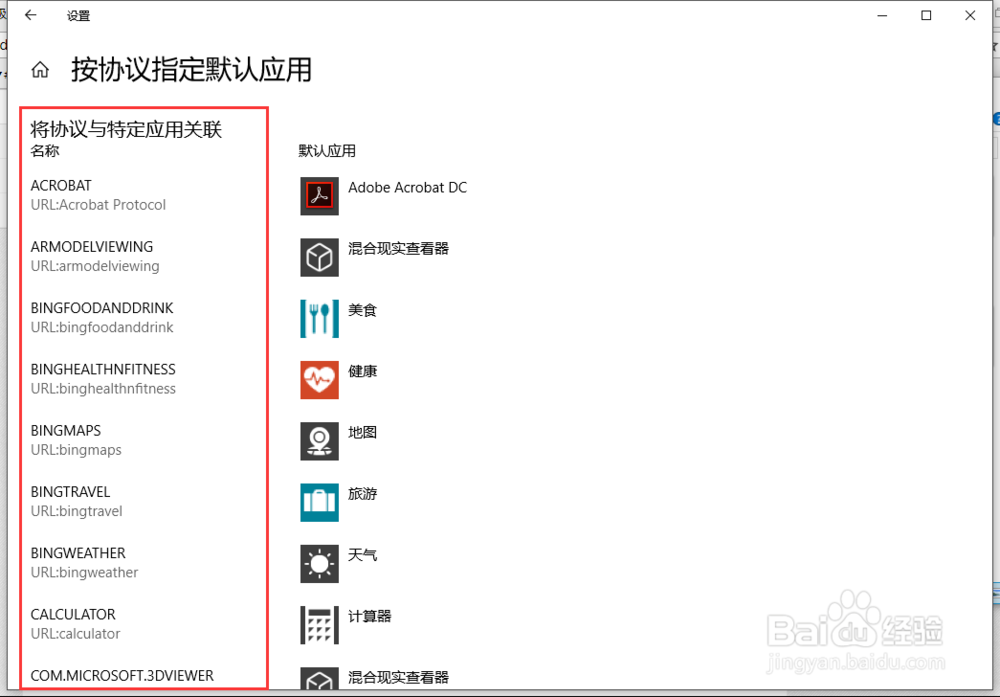This screenshot has width=1000, height=697.
Task: Select URL:binghealthnfitness description text
Action: coord(103,388)
